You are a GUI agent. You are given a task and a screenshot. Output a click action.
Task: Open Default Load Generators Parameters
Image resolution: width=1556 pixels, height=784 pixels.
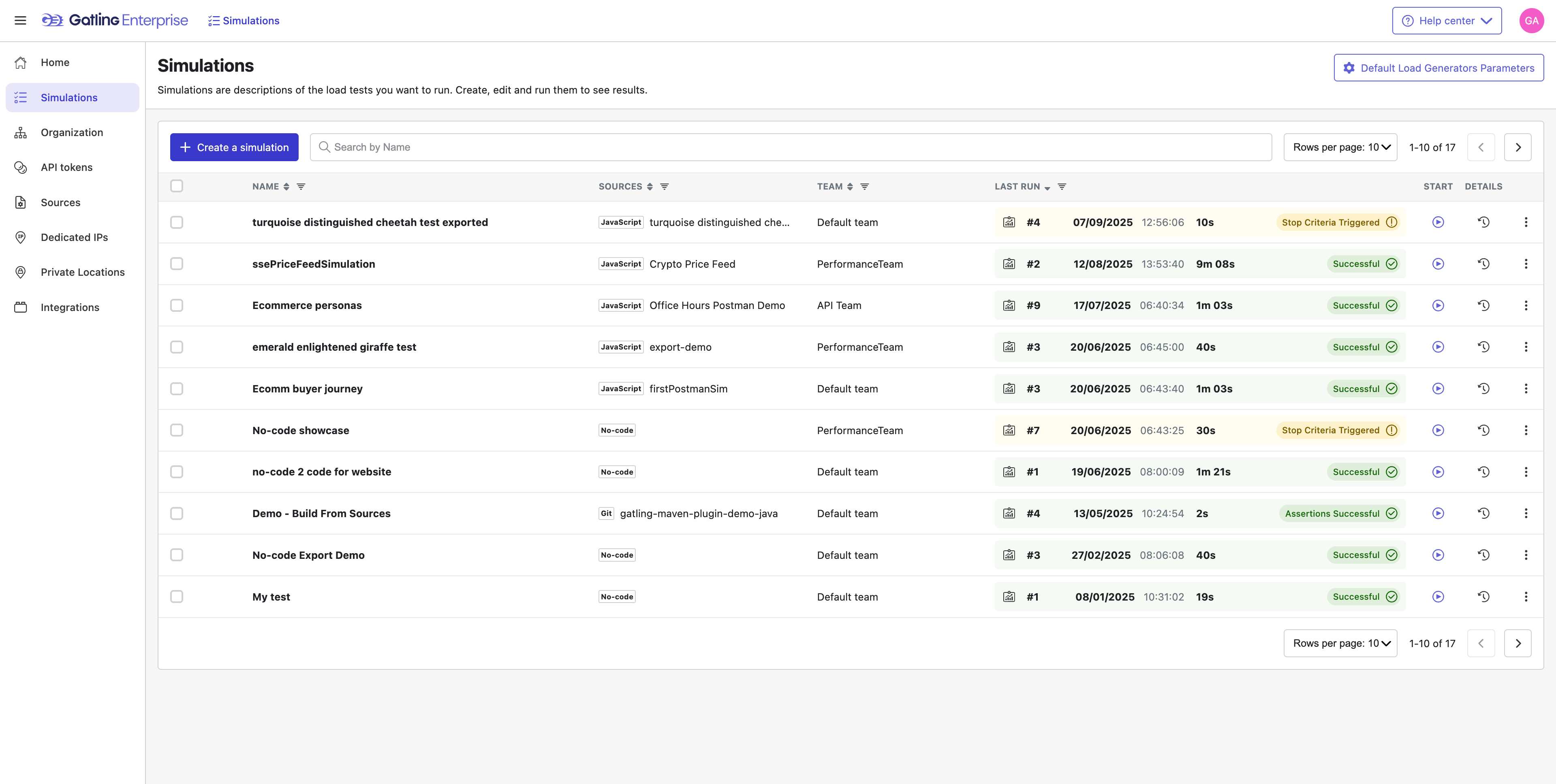(x=1438, y=68)
